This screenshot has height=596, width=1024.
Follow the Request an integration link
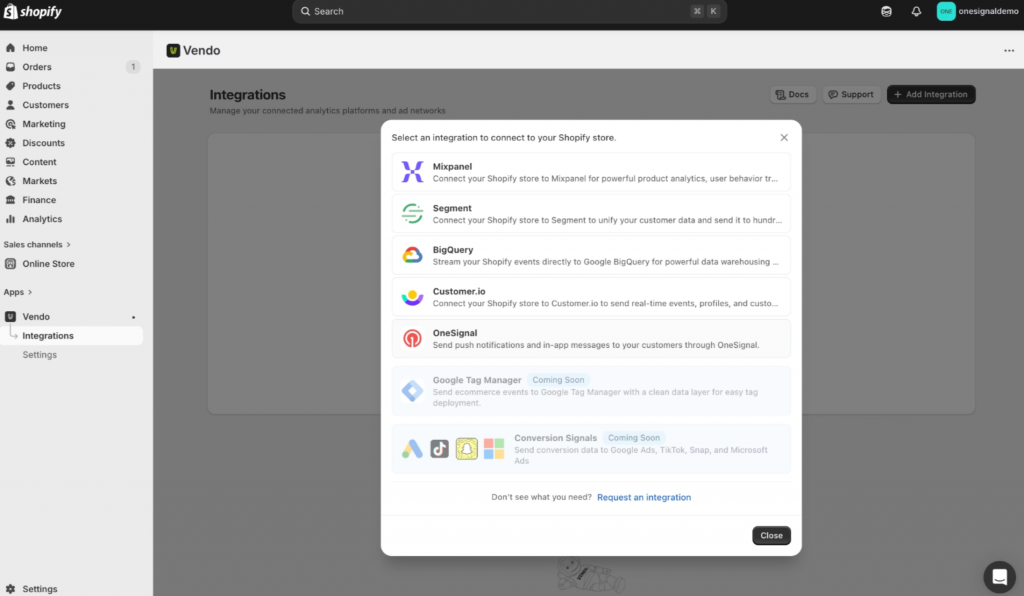[644, 497]
